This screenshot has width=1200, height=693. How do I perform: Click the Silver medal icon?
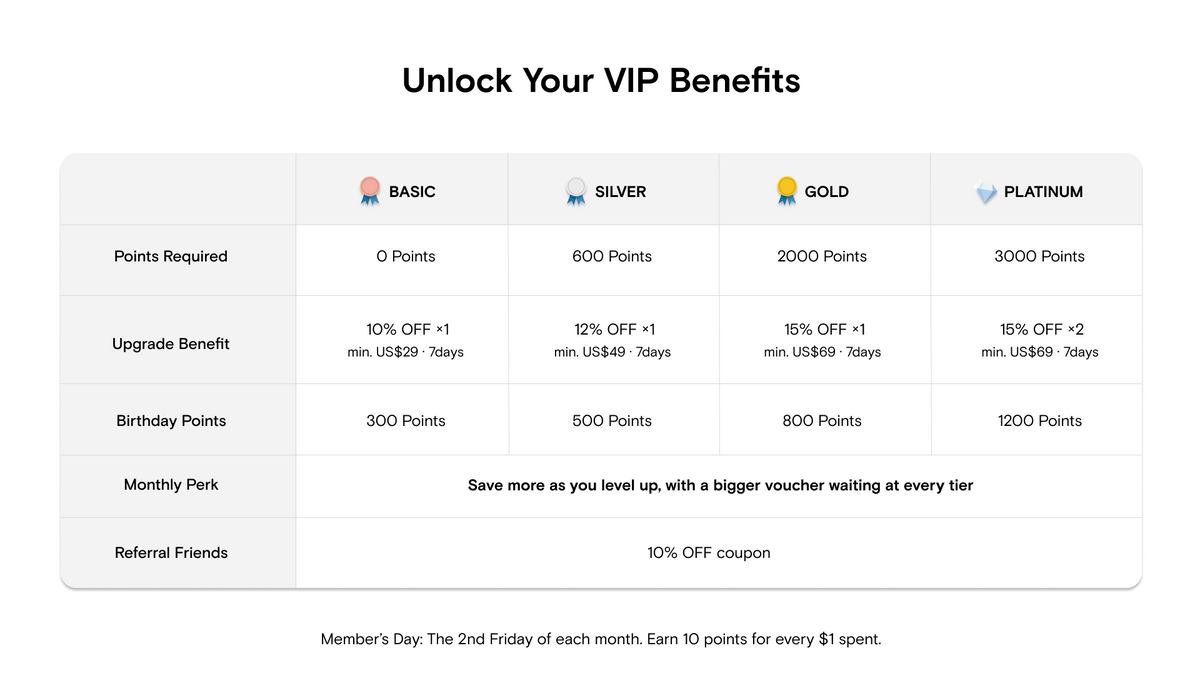pyautogui.click(x=576, y=191)
